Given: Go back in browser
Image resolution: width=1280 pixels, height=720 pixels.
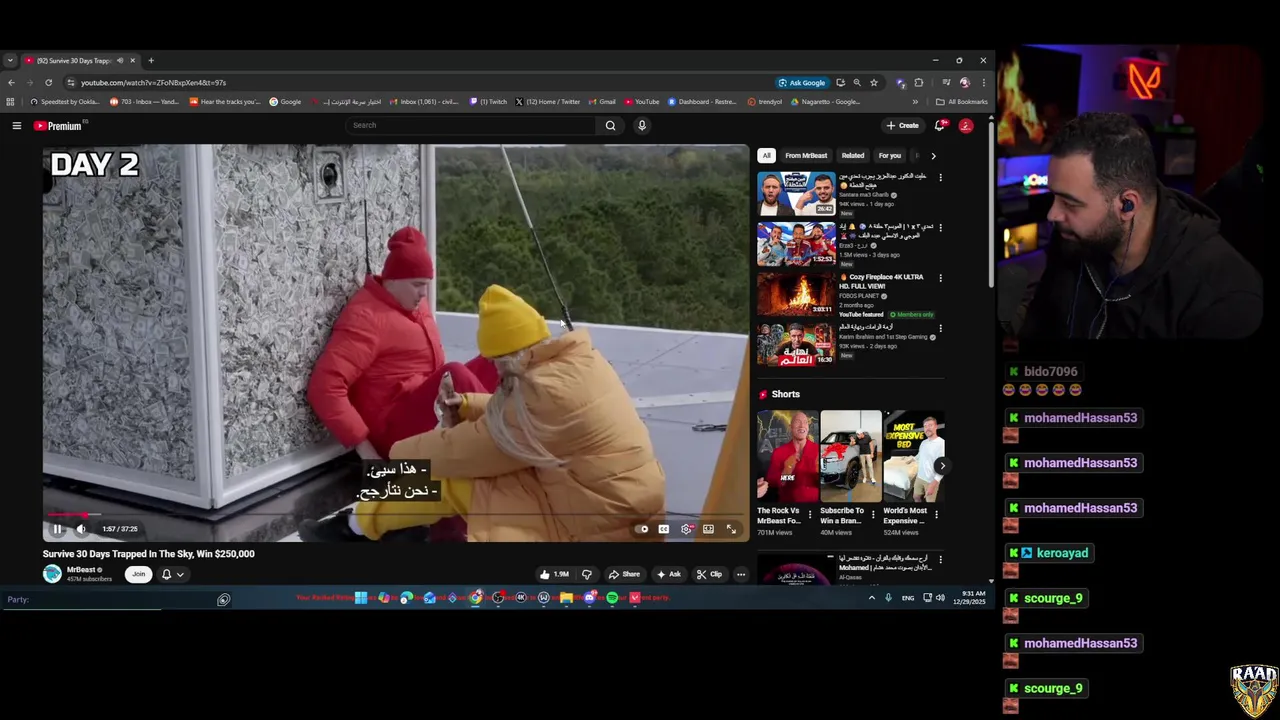Looking at the screenshot, I should point(11,83).
